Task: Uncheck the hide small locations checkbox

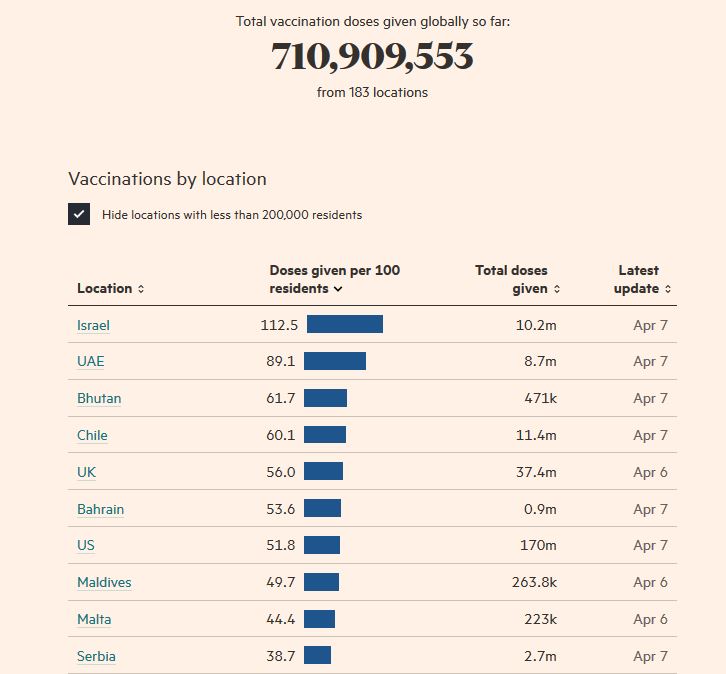Action: (x=79, y=214)
